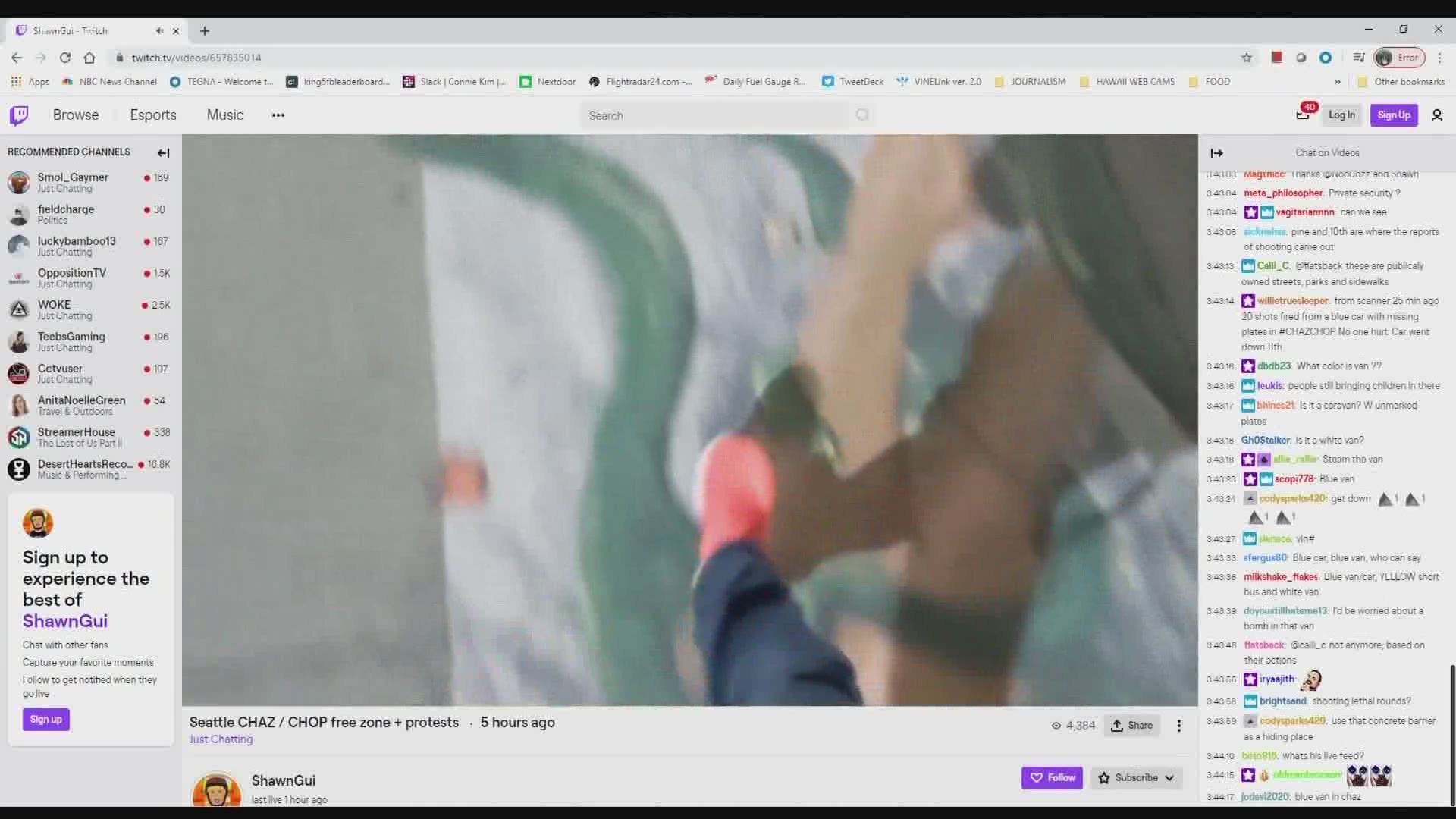Expand hidden bookmarks chevron
The width and height of the screenshot is (1456, 819).
pyautogui.click(x=1337, y=82)
